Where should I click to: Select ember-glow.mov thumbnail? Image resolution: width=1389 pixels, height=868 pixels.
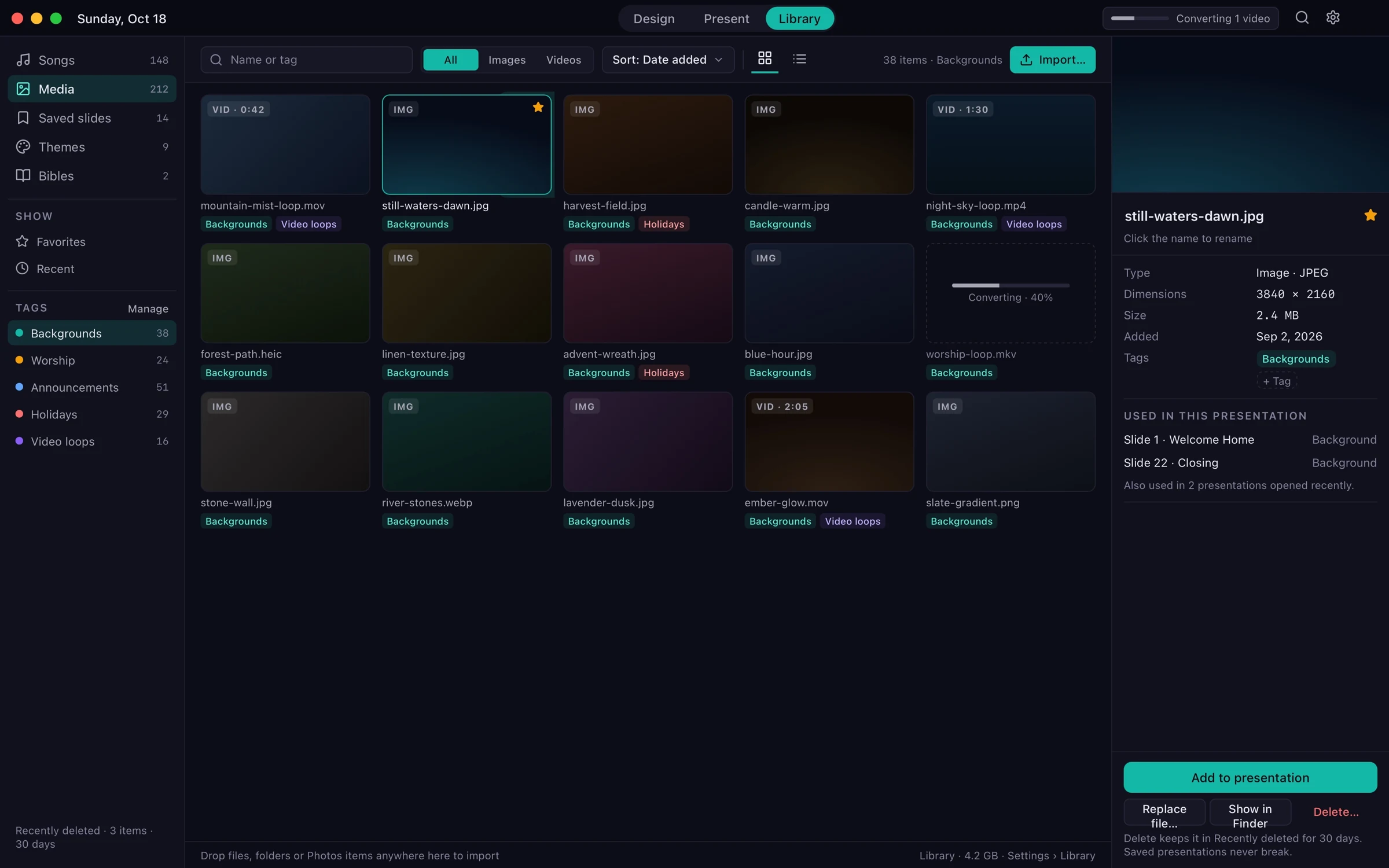pyautogui.click(x=829, y=442)
